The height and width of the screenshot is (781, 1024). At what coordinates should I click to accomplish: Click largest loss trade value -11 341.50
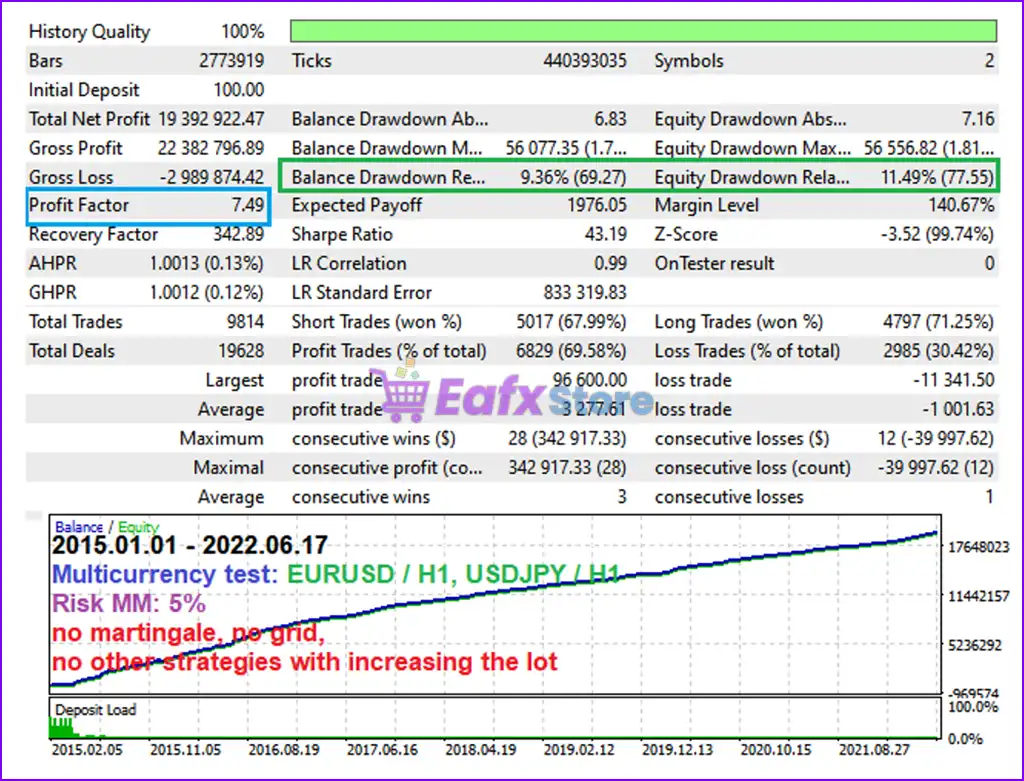click(x=954, y=380)
